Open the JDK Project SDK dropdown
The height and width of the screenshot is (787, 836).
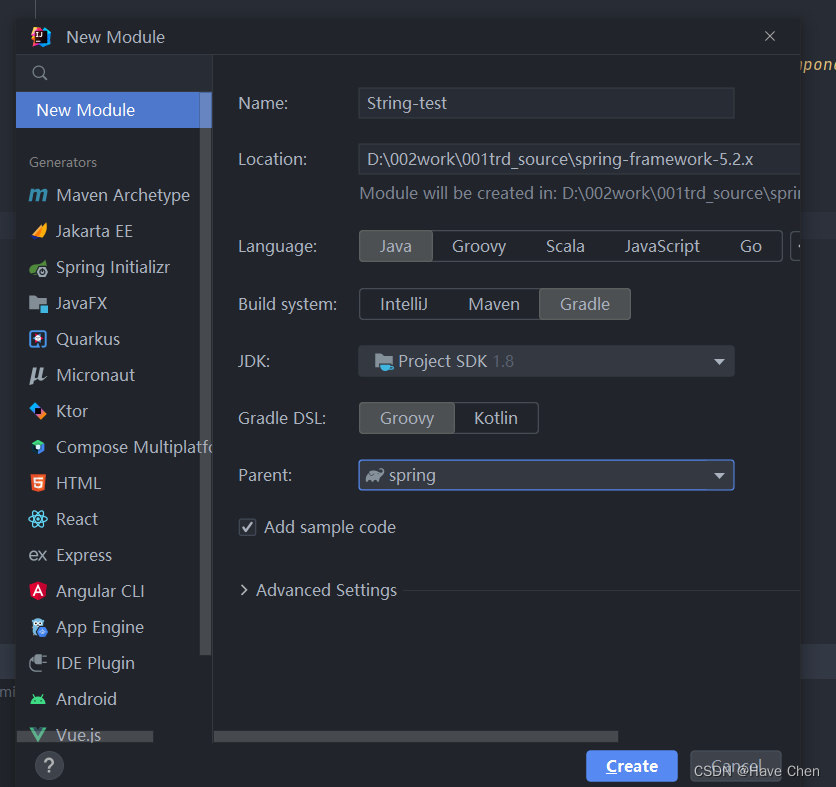(x=546, y=361)
